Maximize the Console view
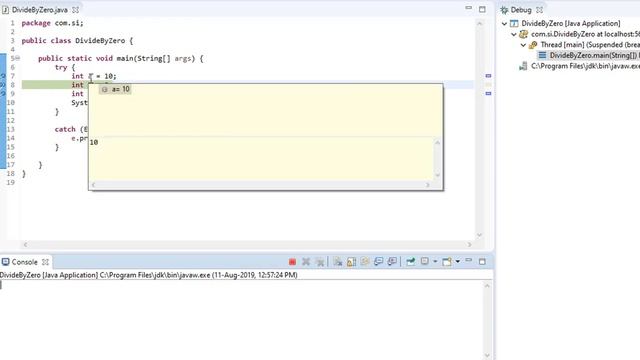The width and height of the screenshot is (640, 360). [482, 261]
